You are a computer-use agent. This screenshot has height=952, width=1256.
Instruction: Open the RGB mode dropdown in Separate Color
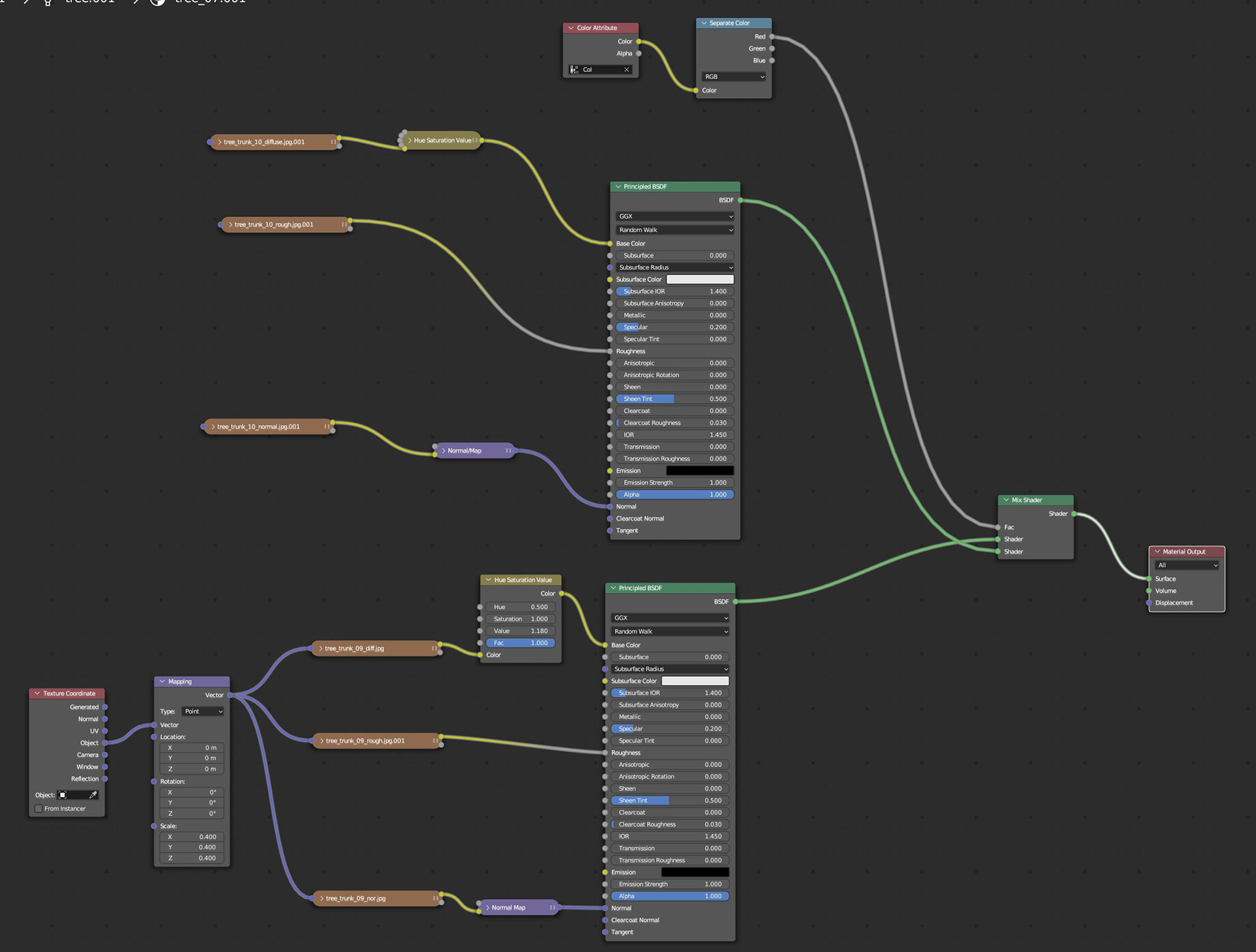click(733, 77)
